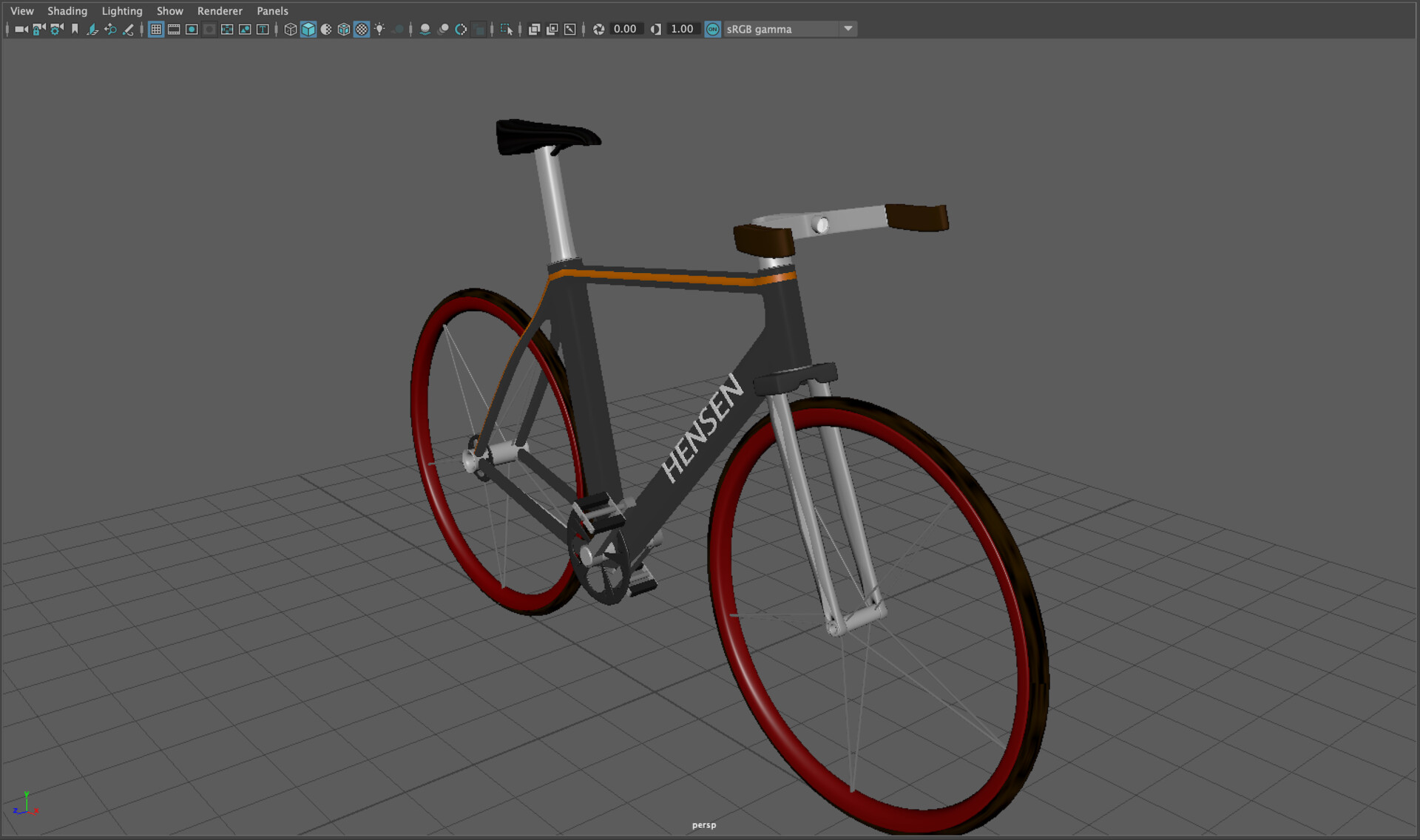Open the camera attribute editor icon
Viewport: 1420px width, 840px height.
tap(55, 30)
